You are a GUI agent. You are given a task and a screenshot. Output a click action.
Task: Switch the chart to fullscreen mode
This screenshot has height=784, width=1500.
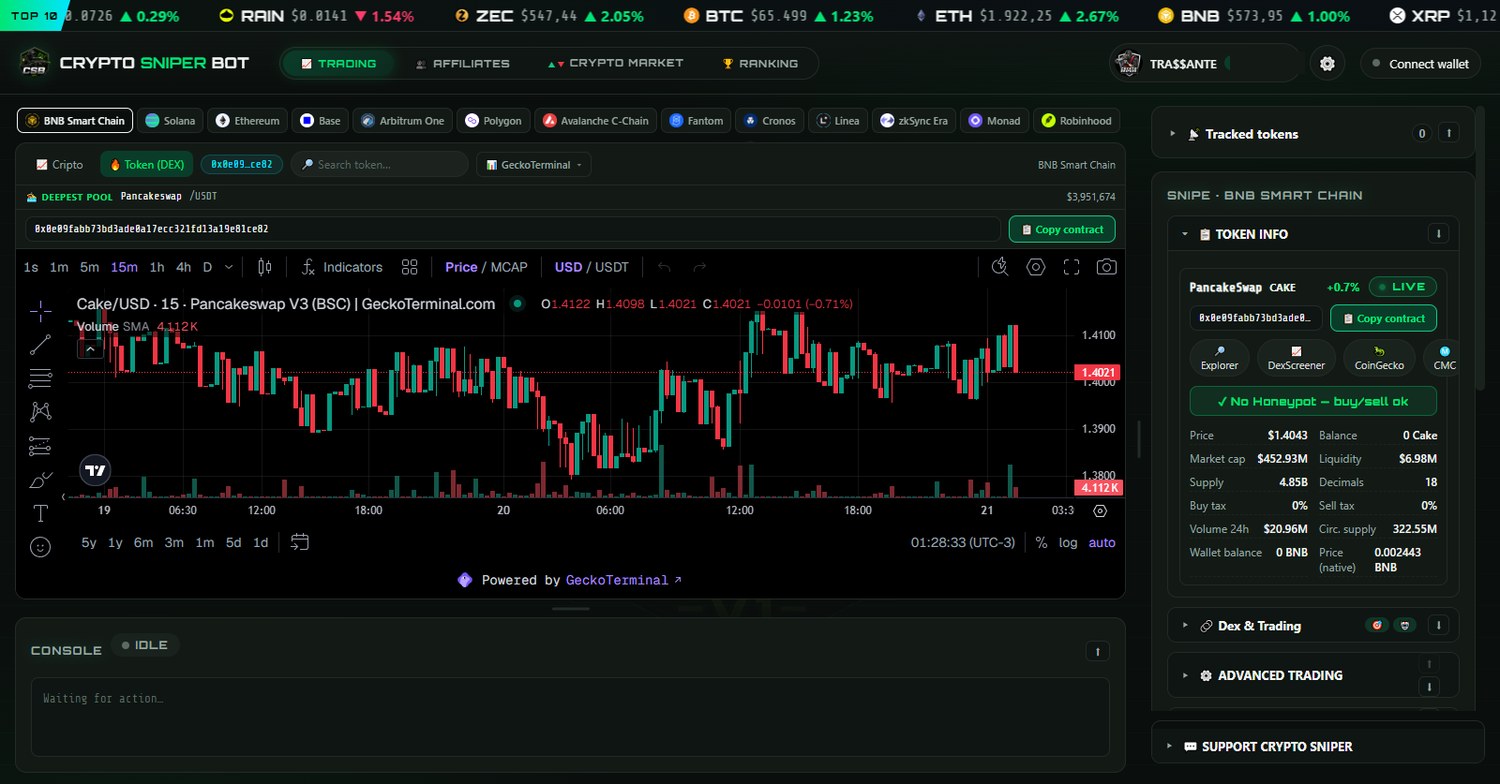pos(1071,267)
